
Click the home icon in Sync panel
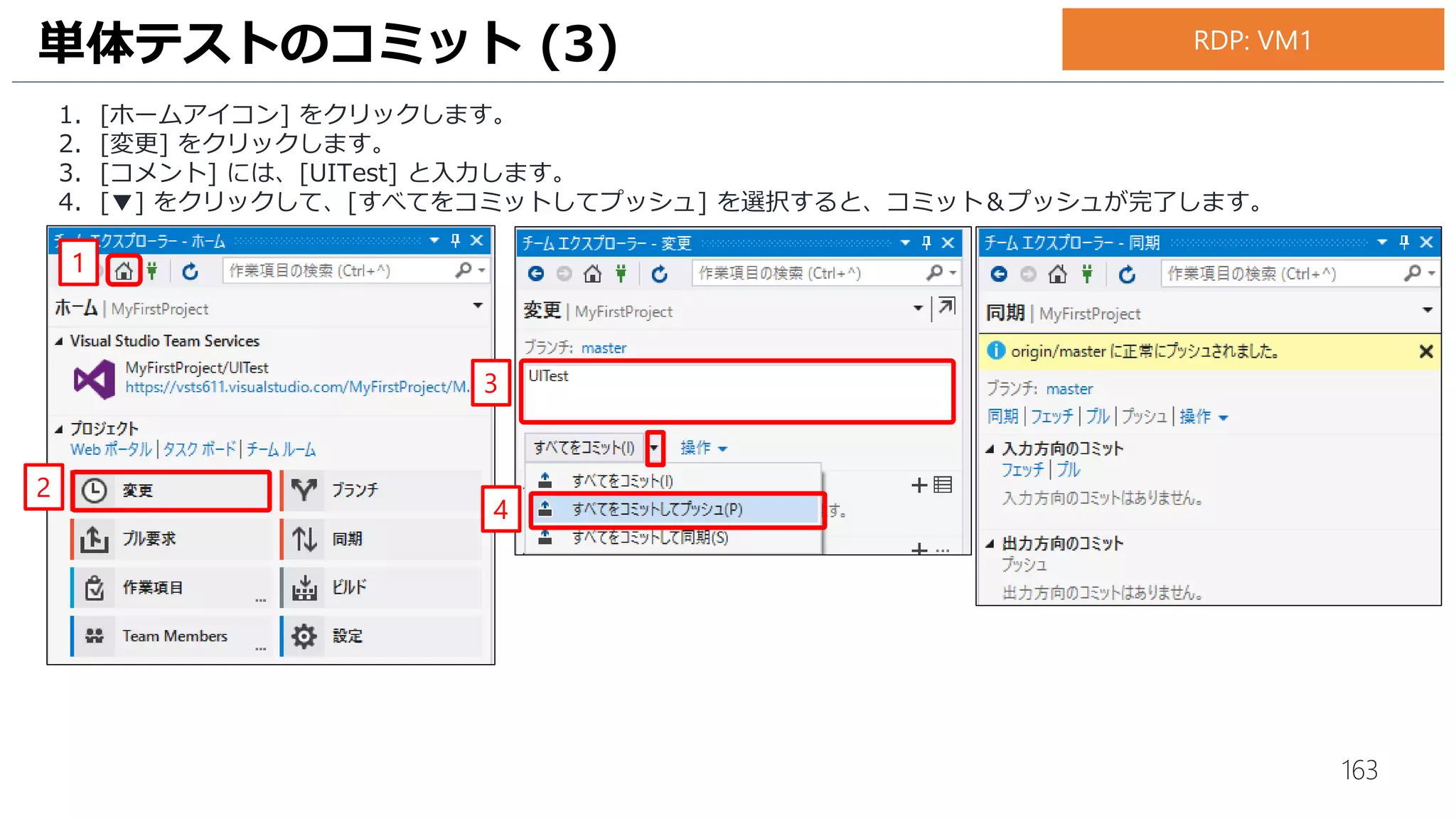click(1057, 274)
